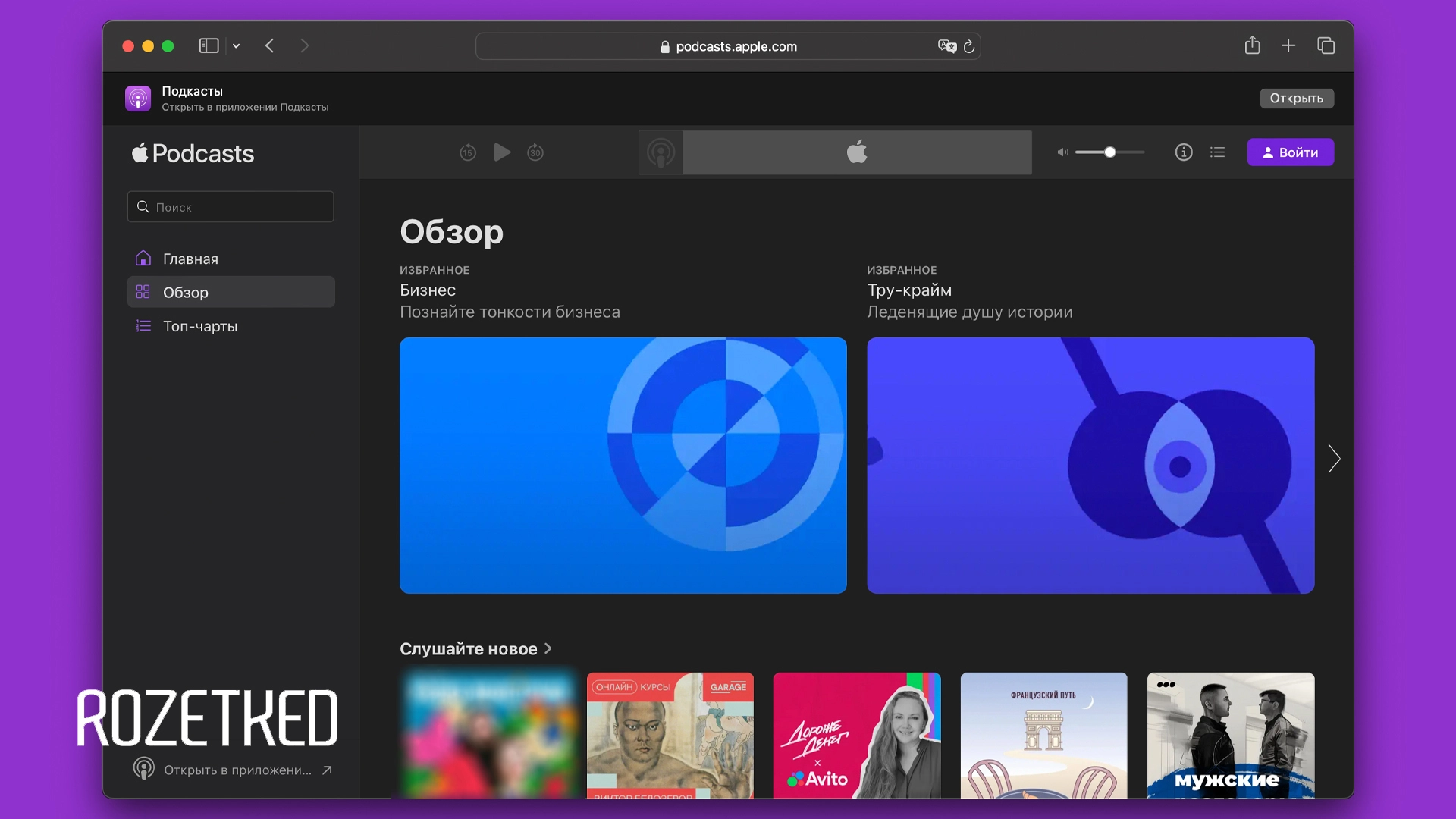Open episode info icon
Screen dimensions: 1456x819
click(x=1184, y=152)
